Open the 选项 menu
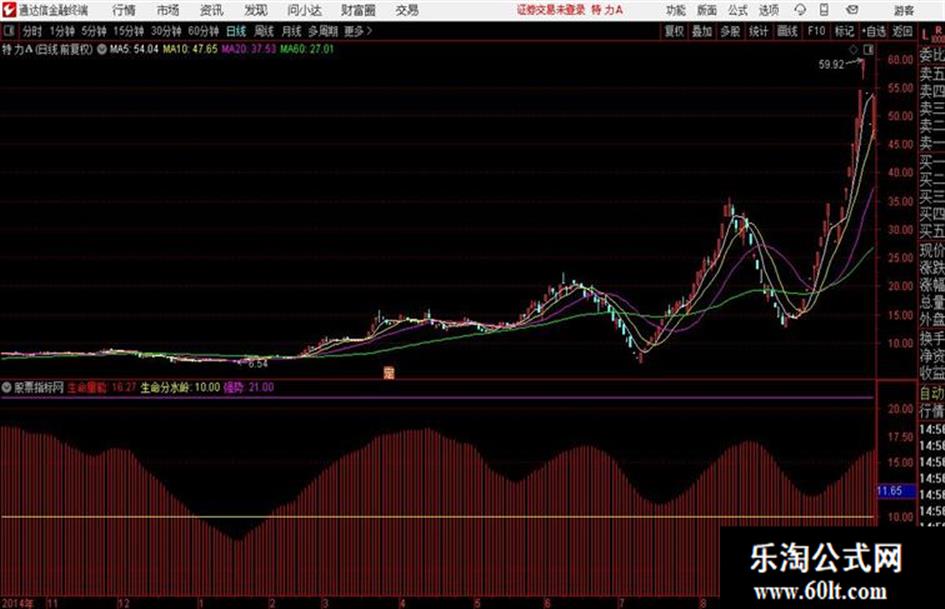Viewport: 945px width, 609px height. click(x=769, y=10)
